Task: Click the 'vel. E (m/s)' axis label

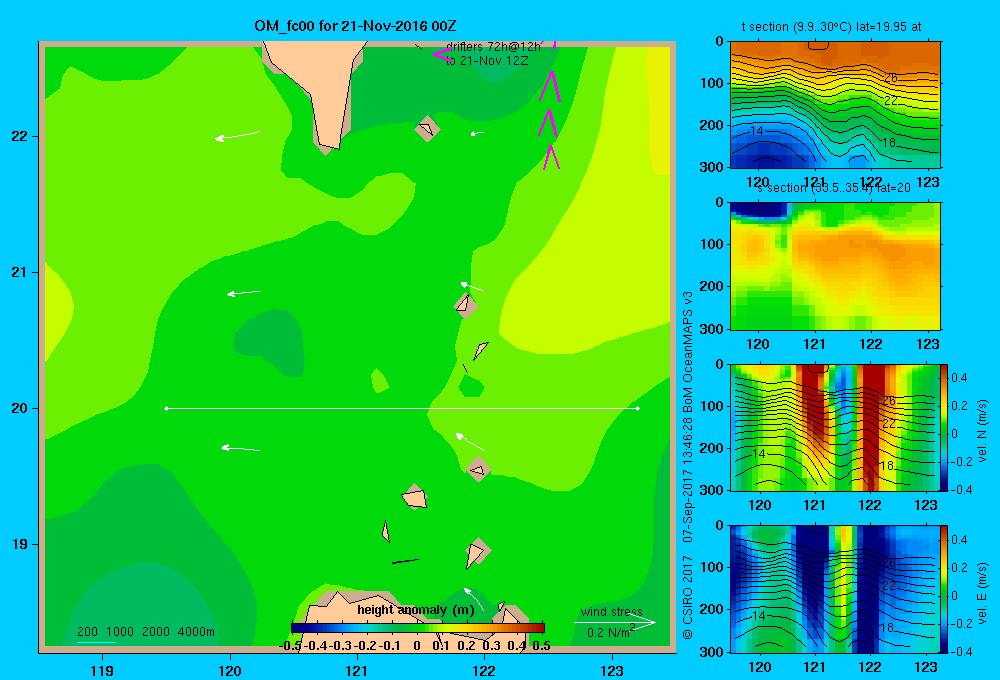Action: click(x=983, y=593)
